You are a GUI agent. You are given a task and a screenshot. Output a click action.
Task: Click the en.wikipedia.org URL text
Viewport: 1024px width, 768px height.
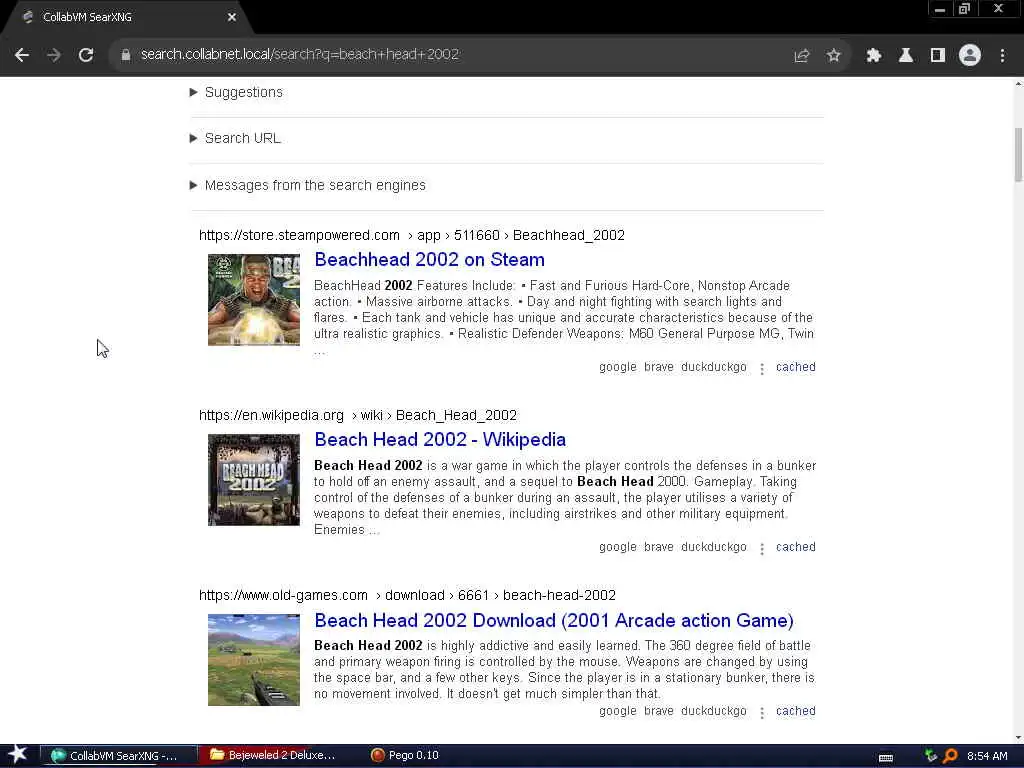pyautogui.click(x=271, y=415)
